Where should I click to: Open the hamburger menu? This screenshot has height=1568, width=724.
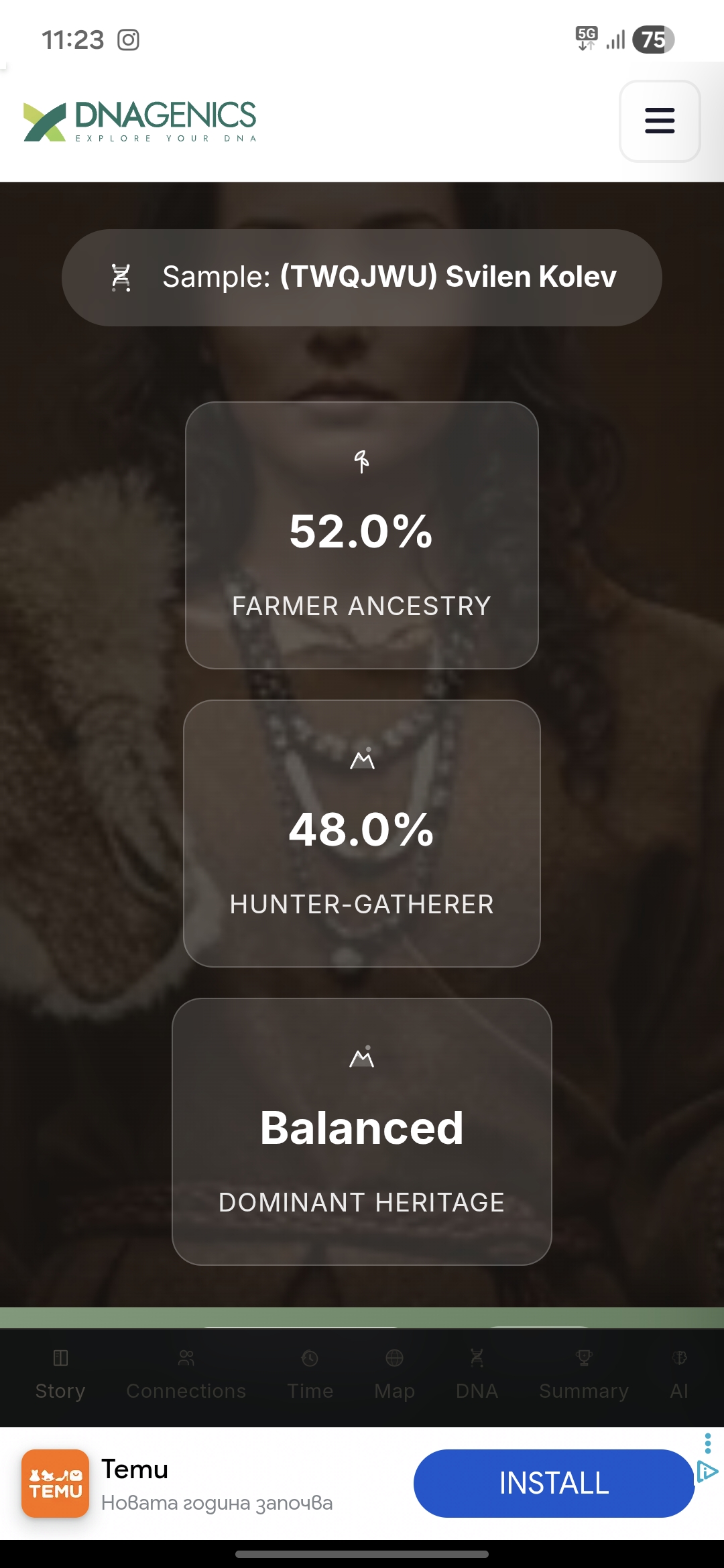coord(660,121)
